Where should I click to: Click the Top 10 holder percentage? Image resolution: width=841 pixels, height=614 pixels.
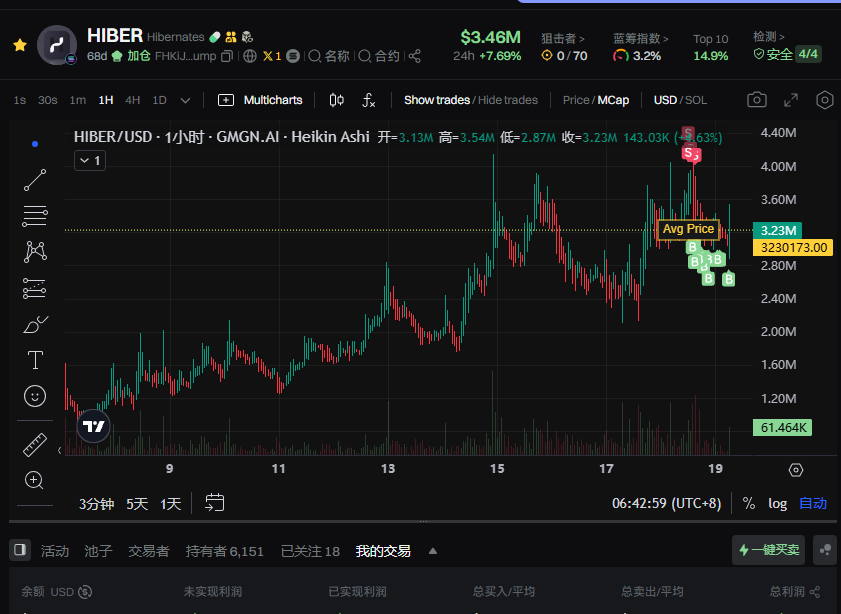[711, 56]
